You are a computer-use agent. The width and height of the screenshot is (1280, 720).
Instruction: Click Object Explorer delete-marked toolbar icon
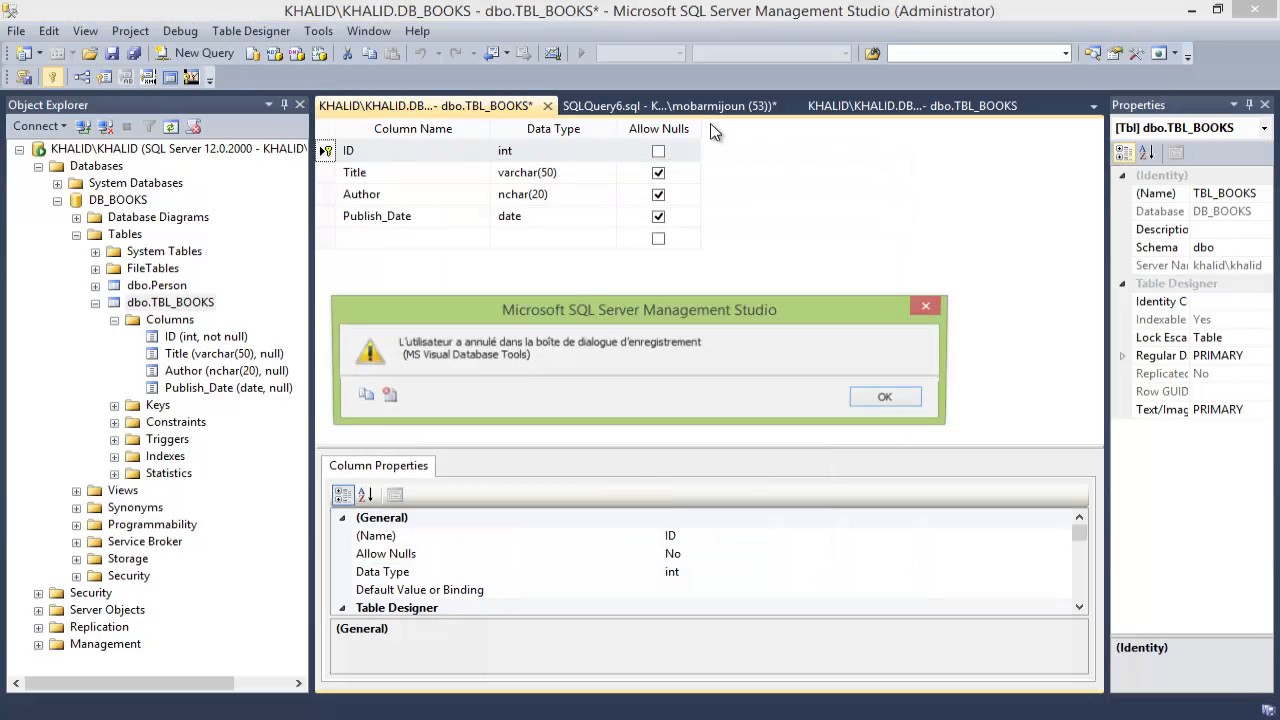194,127
